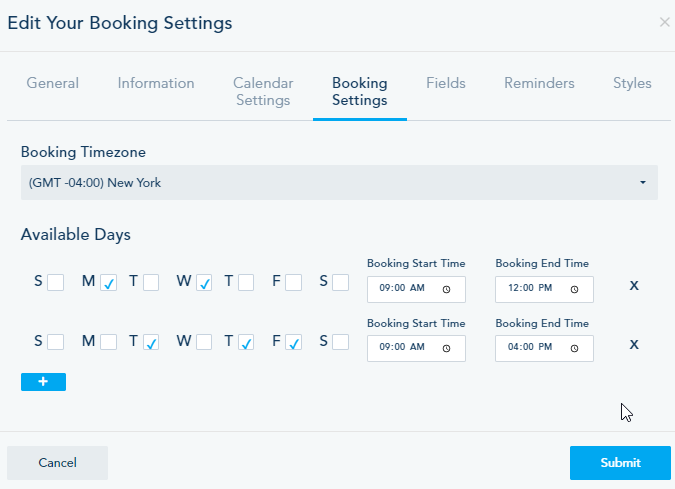
Task: Click clock icon in first row start time
Action: (x=446, y=290)
